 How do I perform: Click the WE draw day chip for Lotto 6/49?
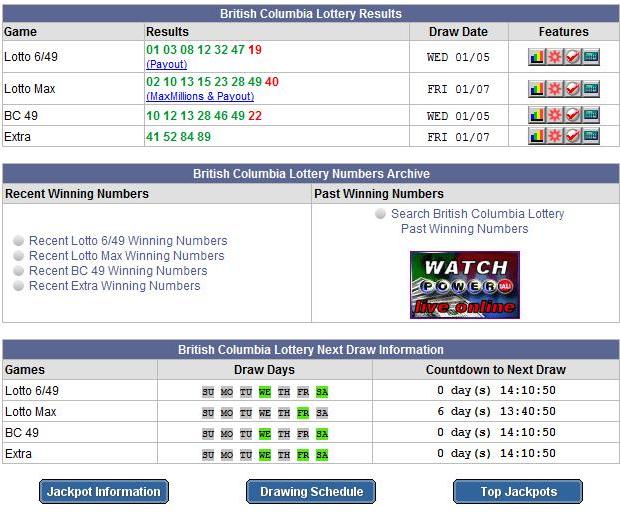pos(265,392)
